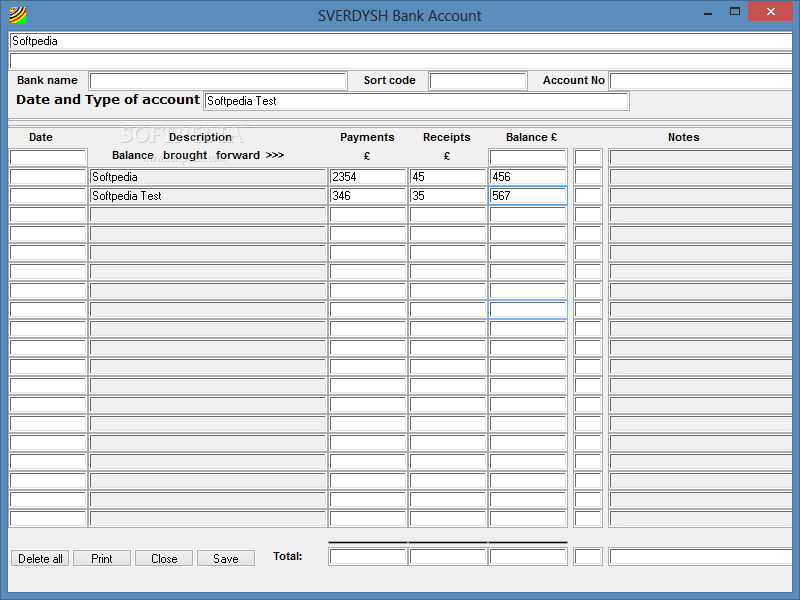
Task: Click the Total balance field
Action: pos(528,557)
